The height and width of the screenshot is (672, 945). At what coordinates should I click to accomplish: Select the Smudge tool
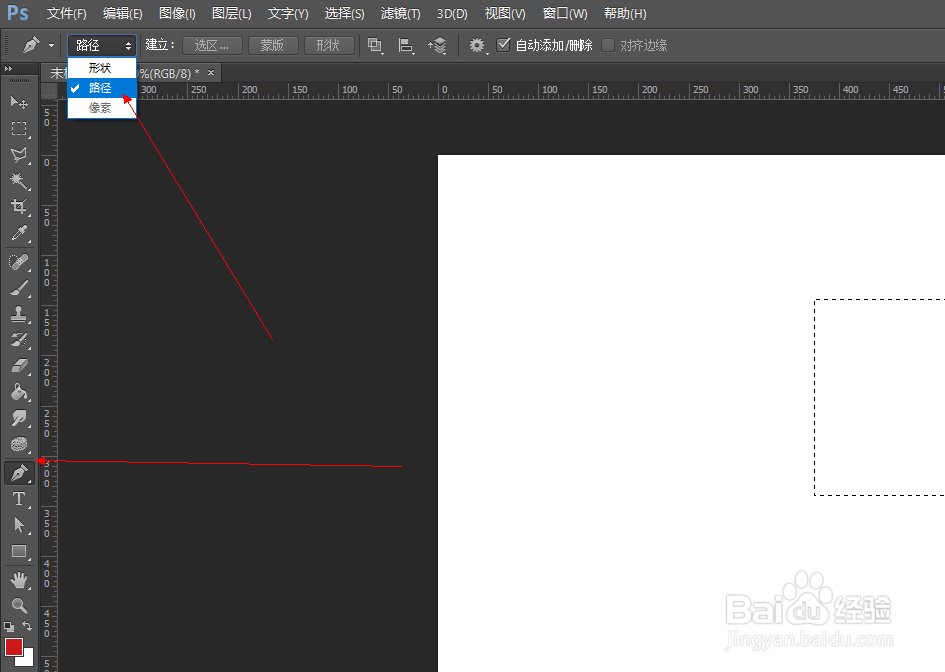tap(19, 418)
